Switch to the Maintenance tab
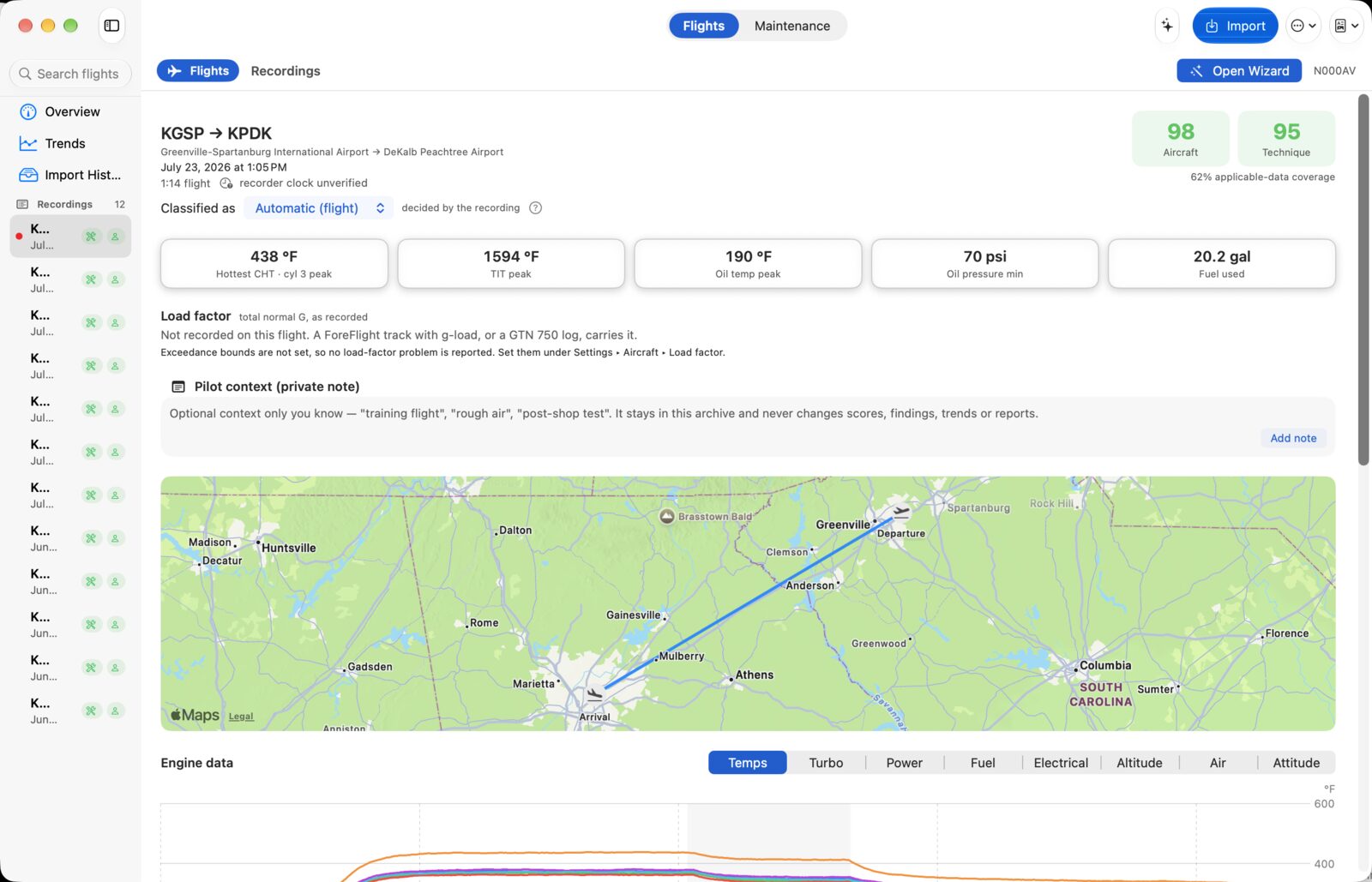The height and width of the screenshot is (882, 1372). 792,26
